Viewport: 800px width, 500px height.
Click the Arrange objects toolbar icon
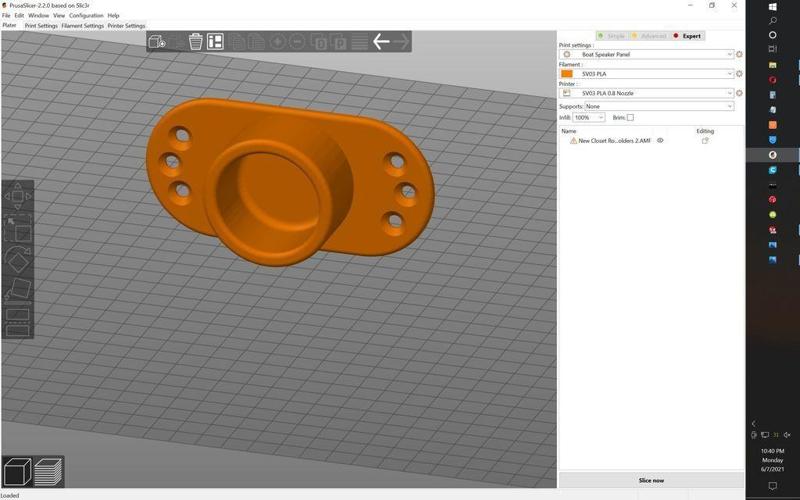(x=215, y=41)
